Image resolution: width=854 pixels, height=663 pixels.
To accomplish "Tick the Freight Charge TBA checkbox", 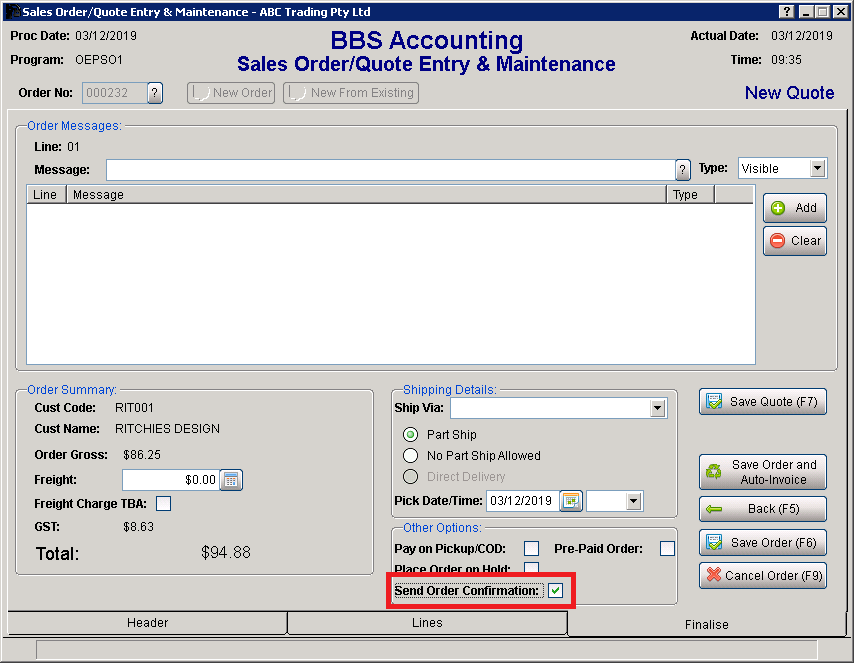I will pyautogui.click(x=163, y=504).
